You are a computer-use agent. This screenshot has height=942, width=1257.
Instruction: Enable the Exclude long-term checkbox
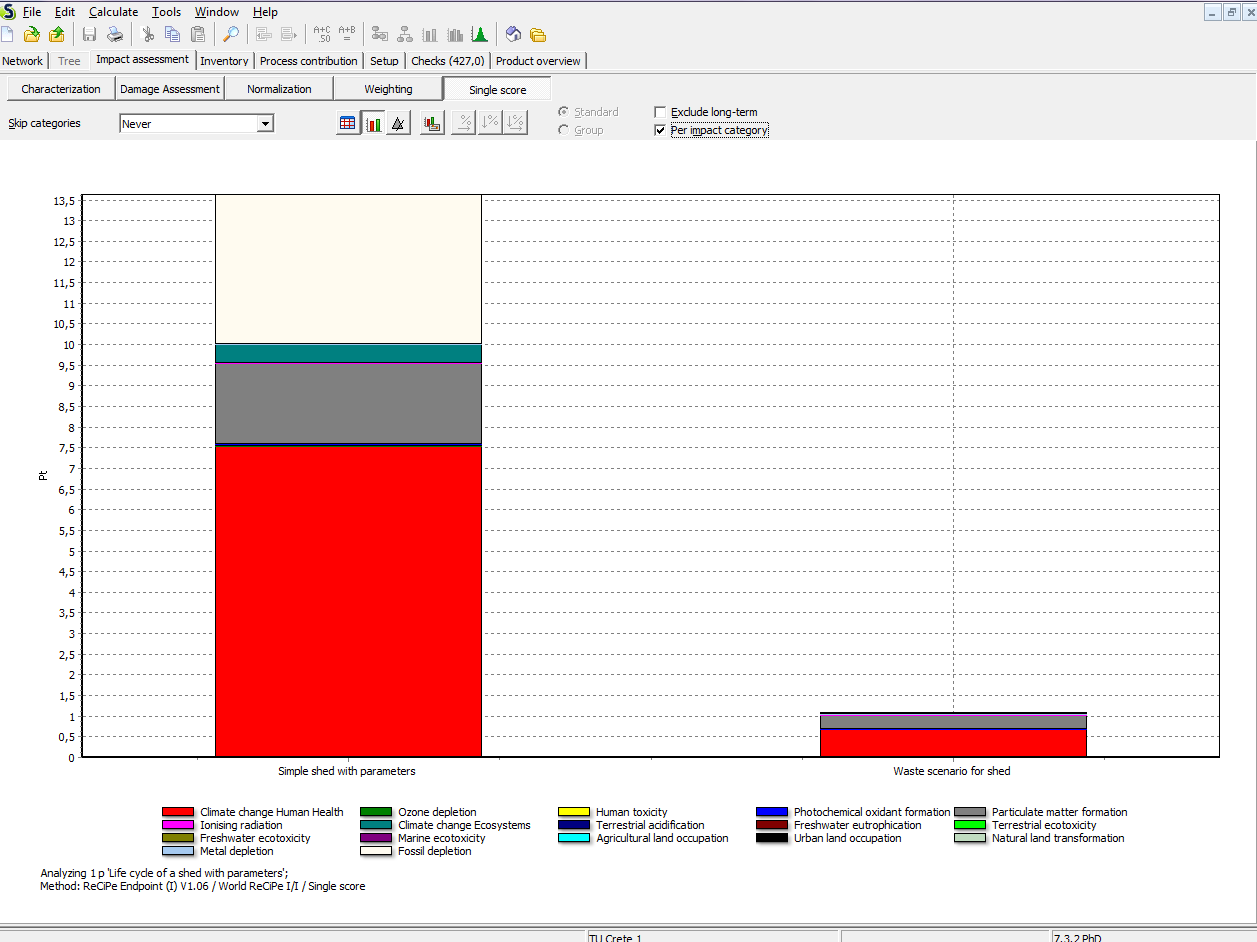point(660,112)
